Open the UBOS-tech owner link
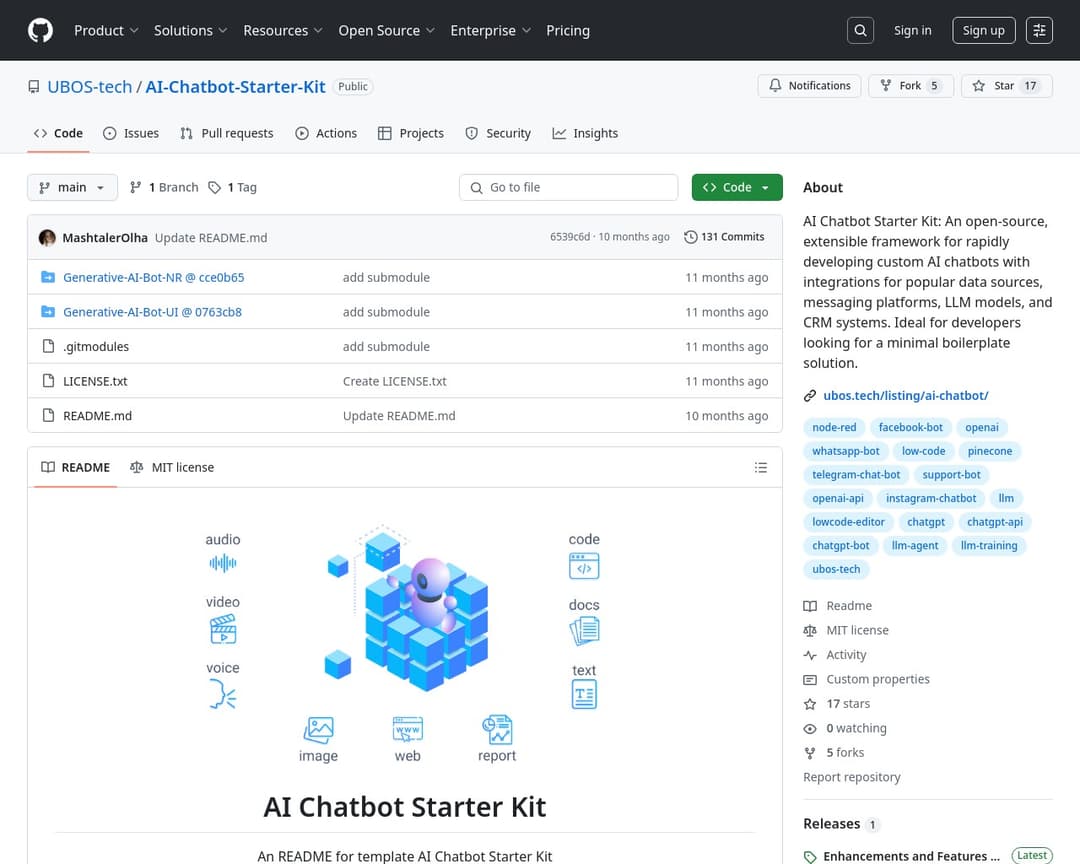This screenshot has height=864, width=1080. 90,87
